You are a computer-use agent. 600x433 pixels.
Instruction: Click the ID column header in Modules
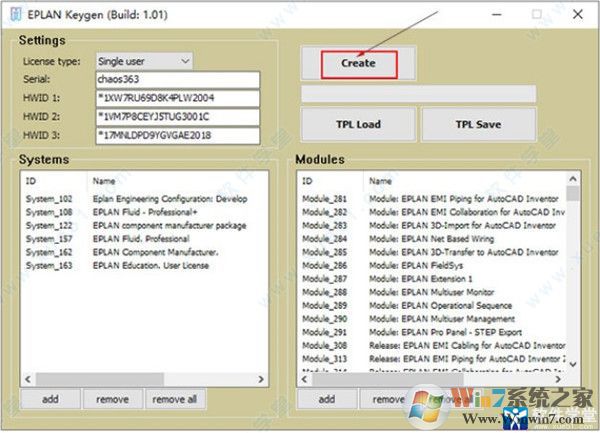pos(307,181)
